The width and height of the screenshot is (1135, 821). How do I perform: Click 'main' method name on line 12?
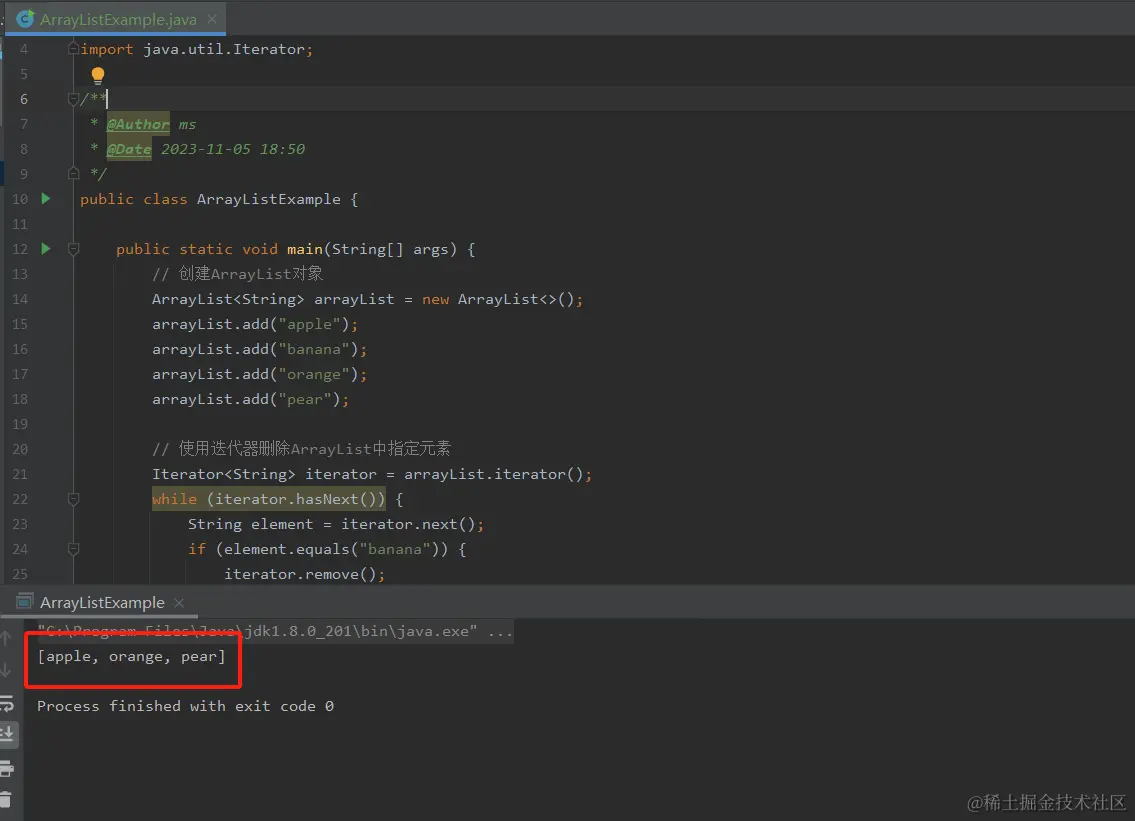(x=305, y=249)
